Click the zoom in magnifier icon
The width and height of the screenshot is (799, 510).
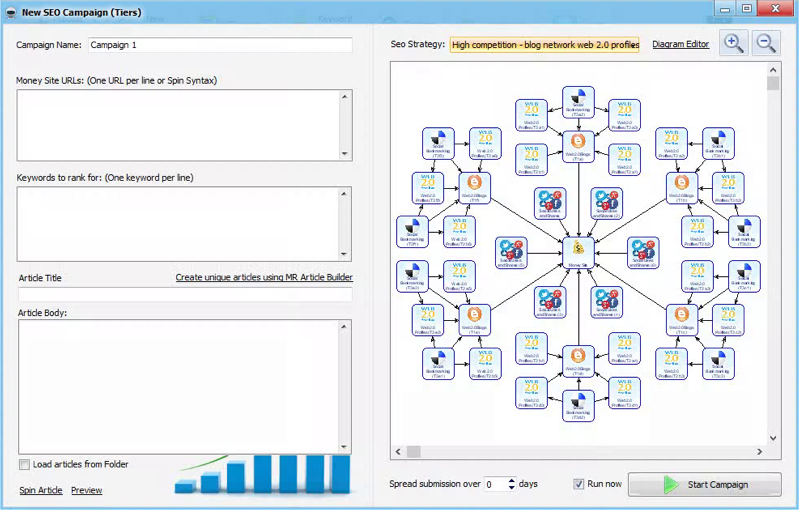[734, 43]
